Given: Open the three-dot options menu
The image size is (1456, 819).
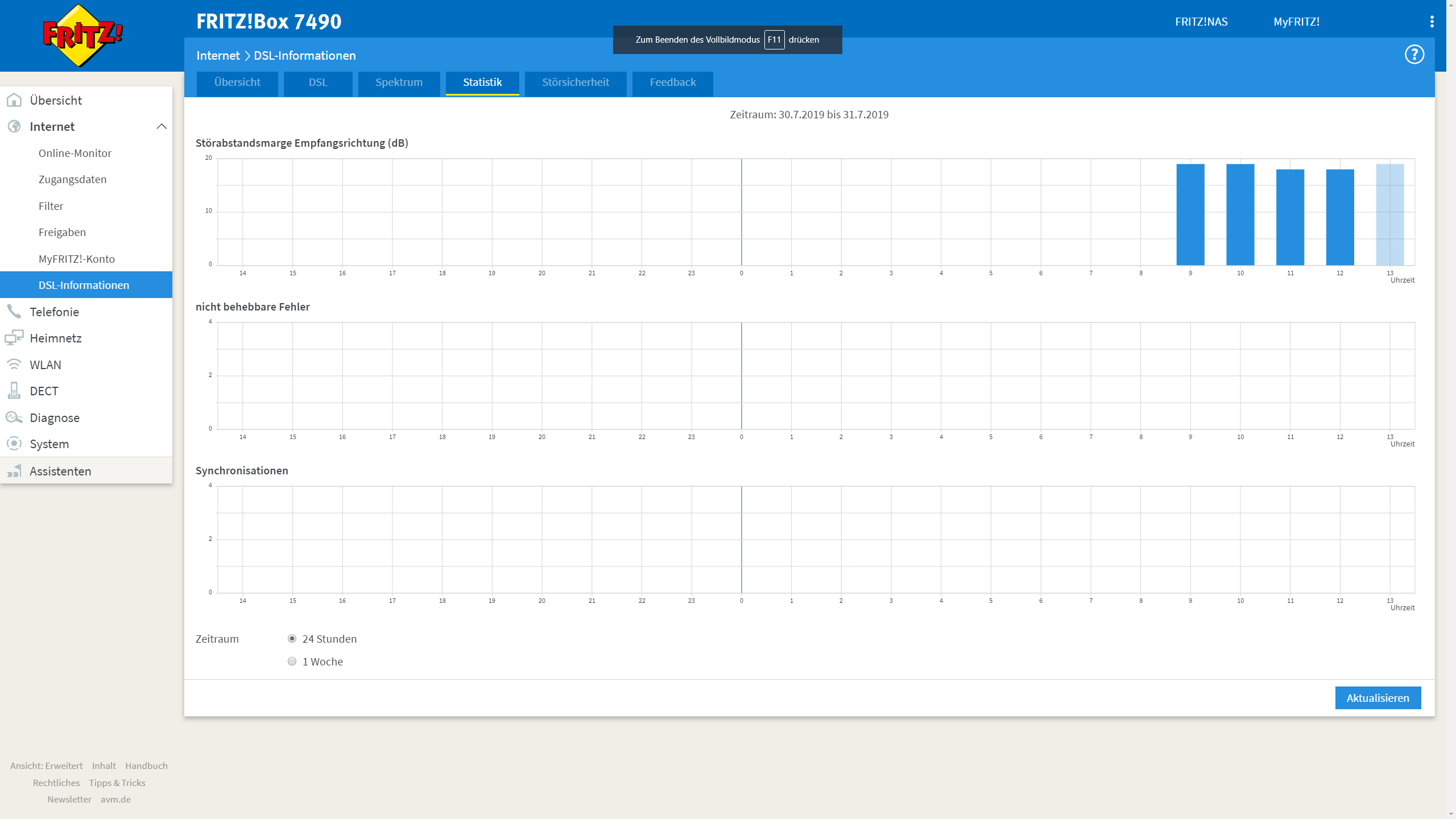Looking at the screenshot, I should point(1432,22).
